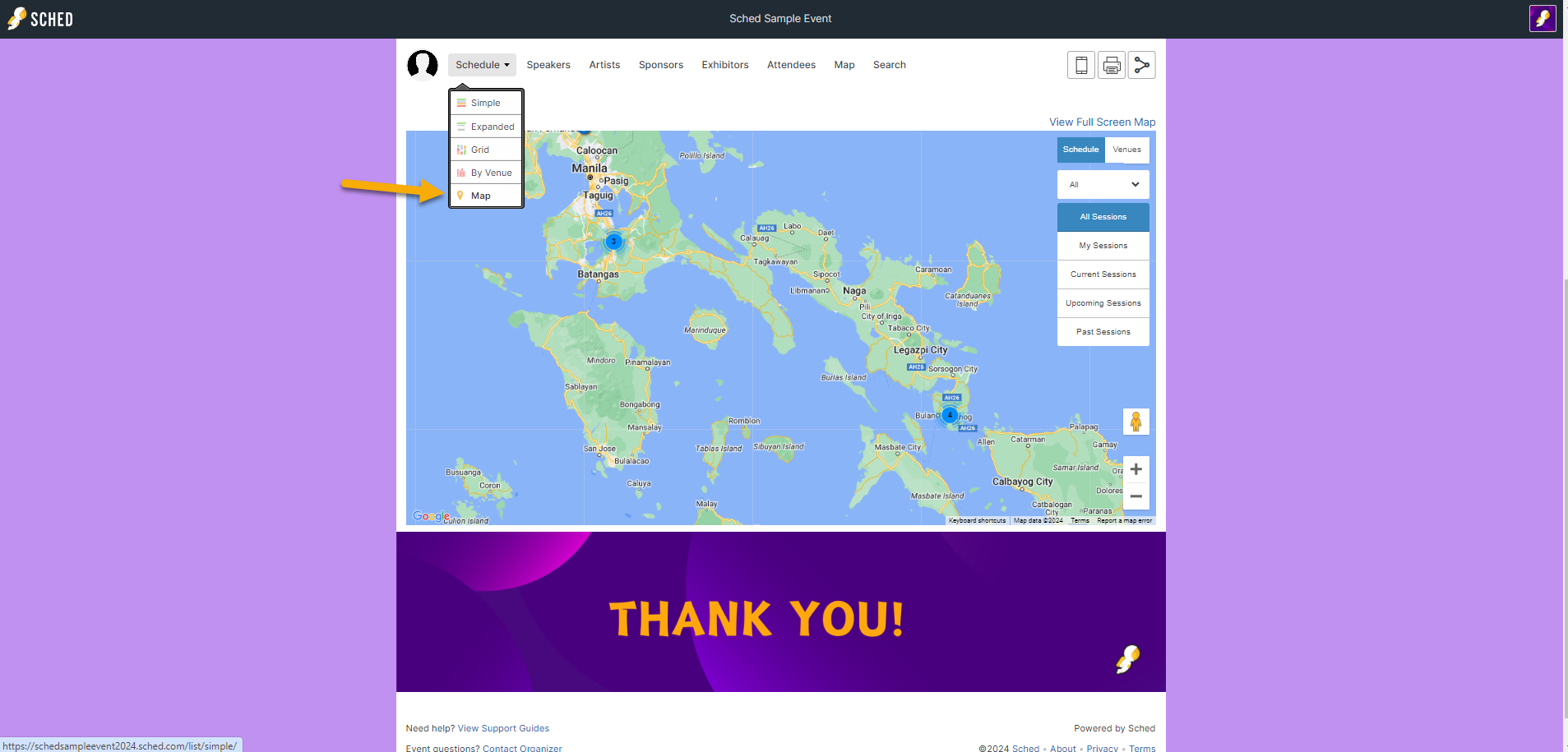
Task: Click the Manila label on the map
Action: [590, 168]
